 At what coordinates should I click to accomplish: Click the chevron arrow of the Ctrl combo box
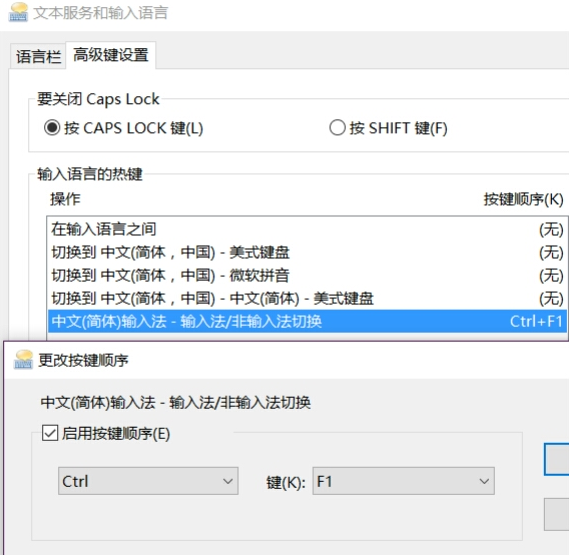pos(228,481)
